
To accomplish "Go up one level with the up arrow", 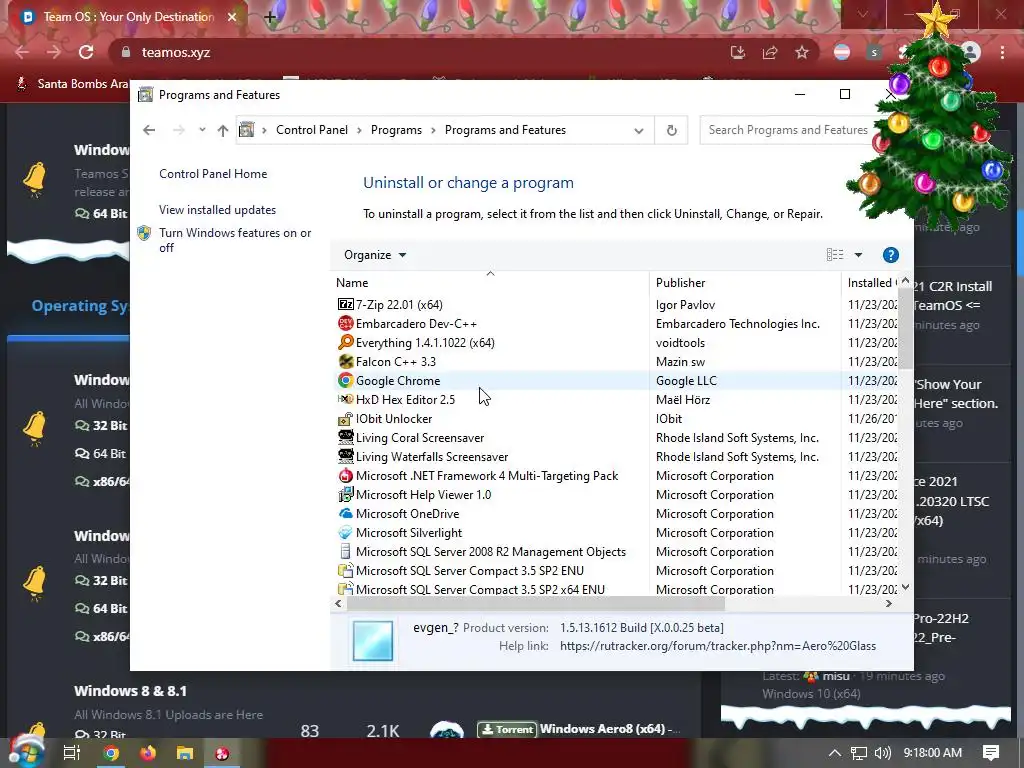I will click(223, 130).
